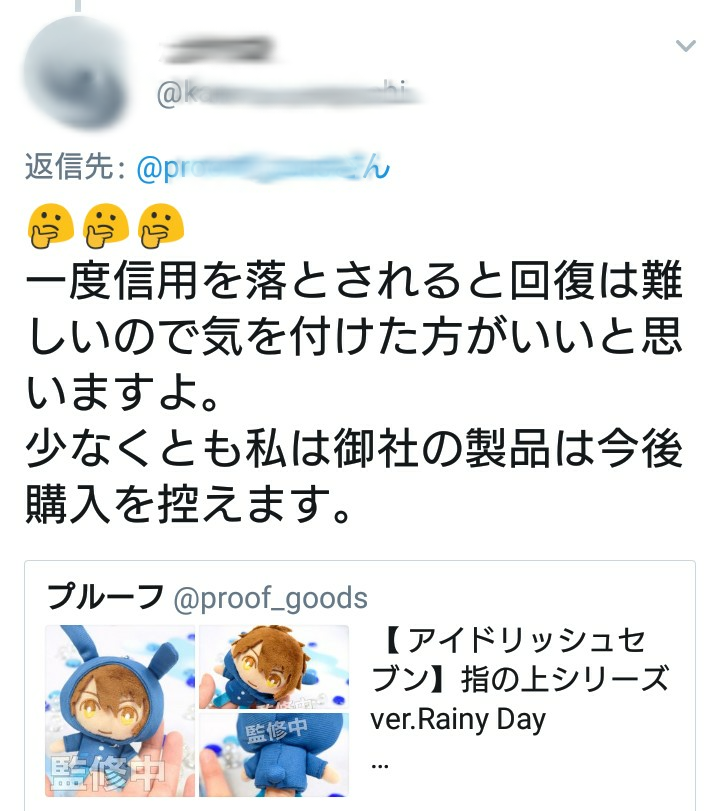This screenshot has width=720, height=811.
Task: Tap the third thinking face emoji
Action: coord(161,226)
